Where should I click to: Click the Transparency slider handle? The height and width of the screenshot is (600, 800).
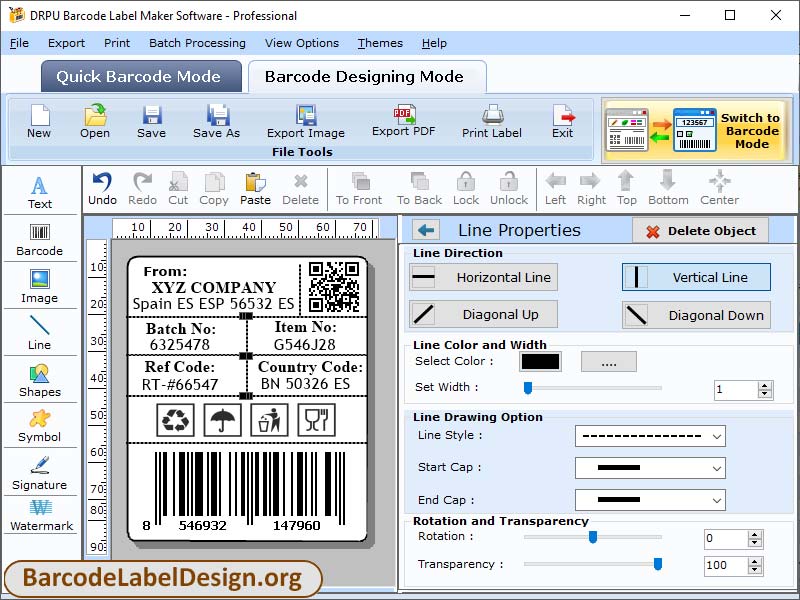[x=658, y=564]
